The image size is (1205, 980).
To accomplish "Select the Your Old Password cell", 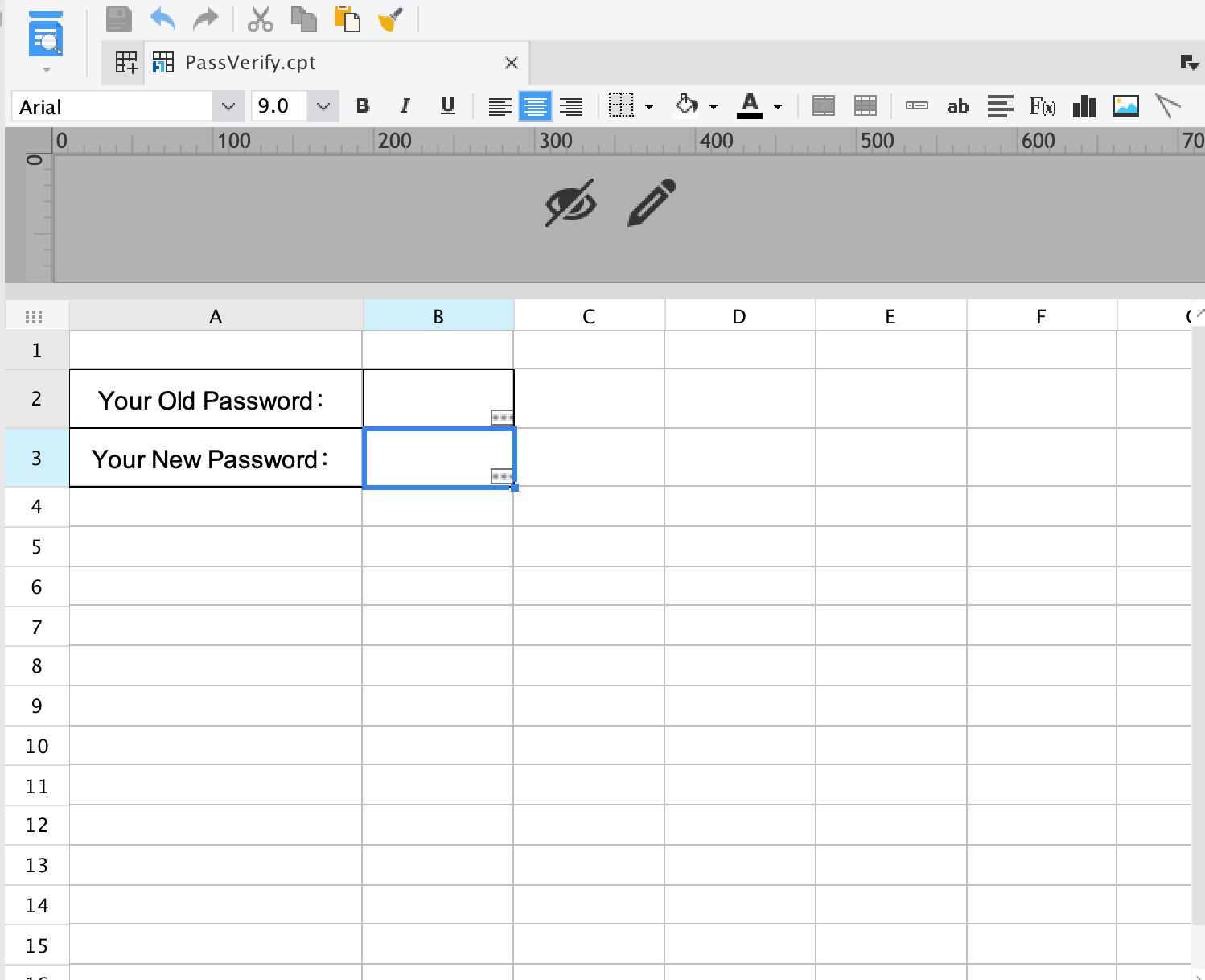I will point(216,399).
